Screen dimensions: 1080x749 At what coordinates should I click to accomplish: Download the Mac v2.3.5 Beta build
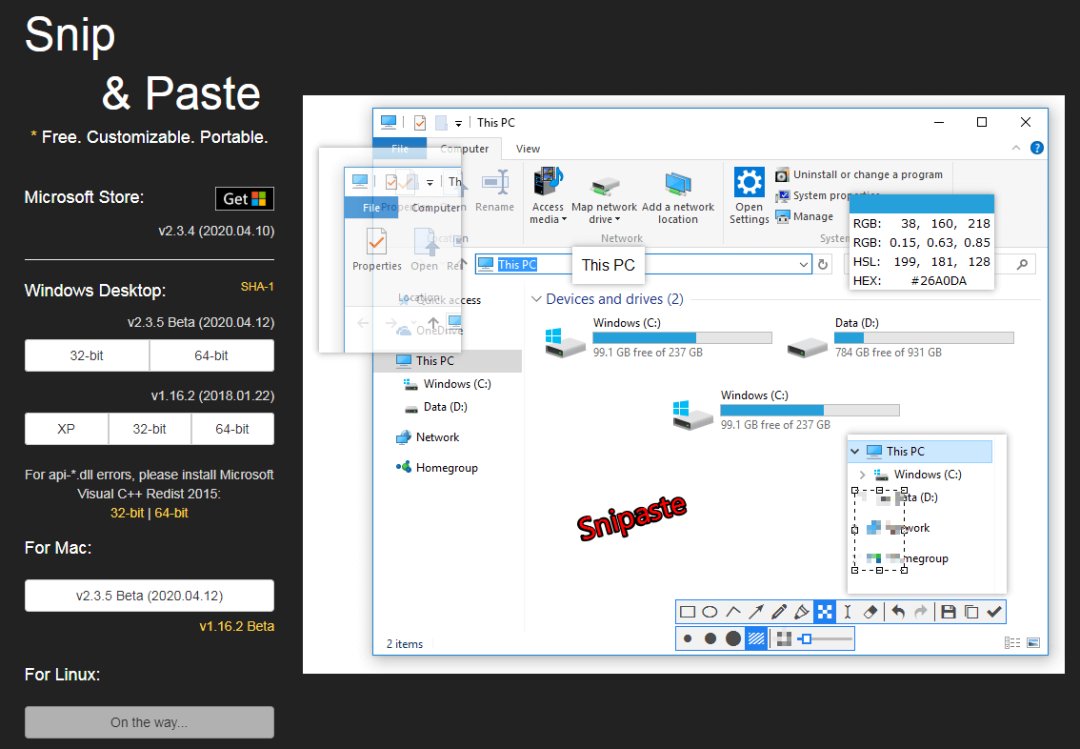coord(149,596)
